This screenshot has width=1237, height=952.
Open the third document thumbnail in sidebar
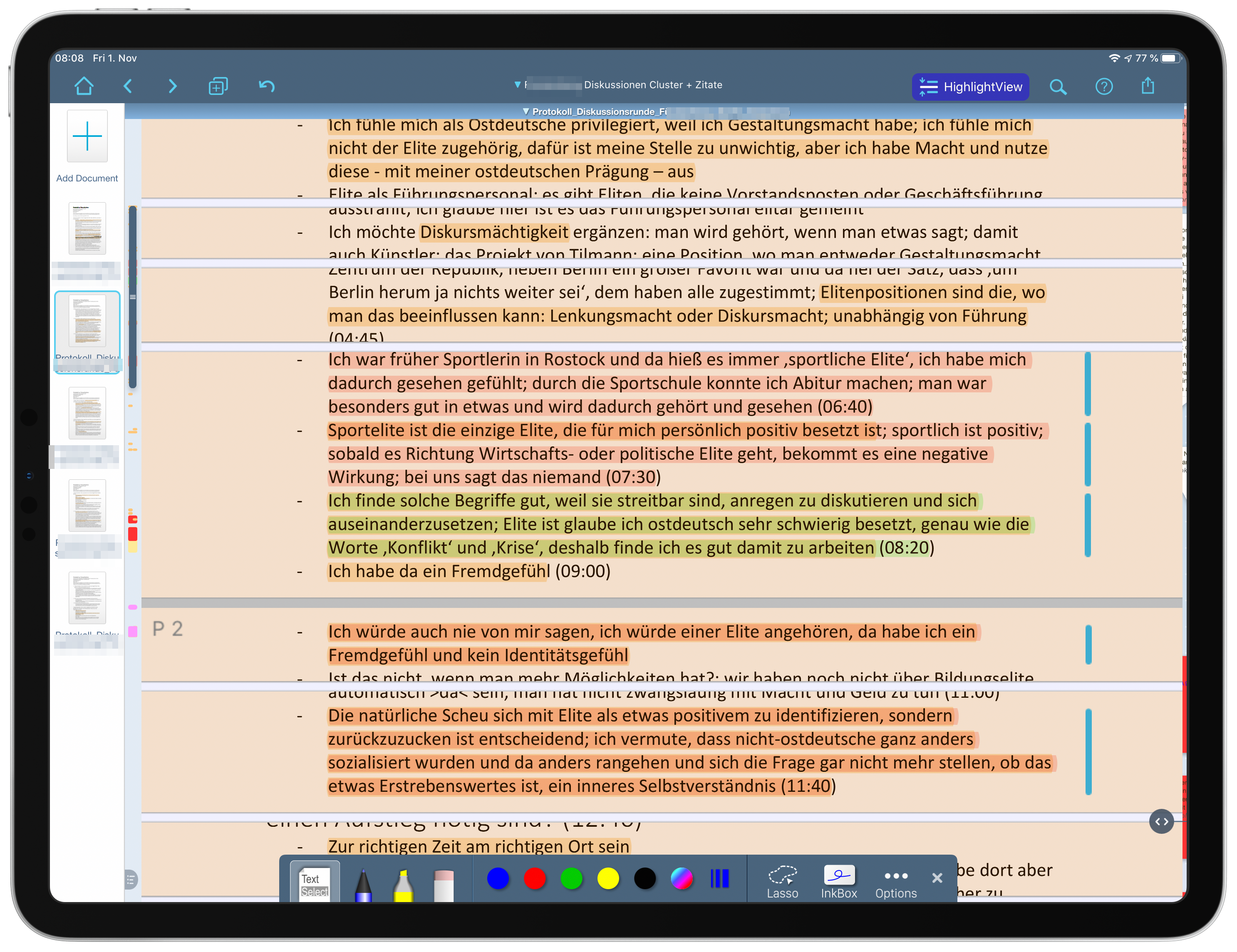pyautogui.click(x=87, y=413)
